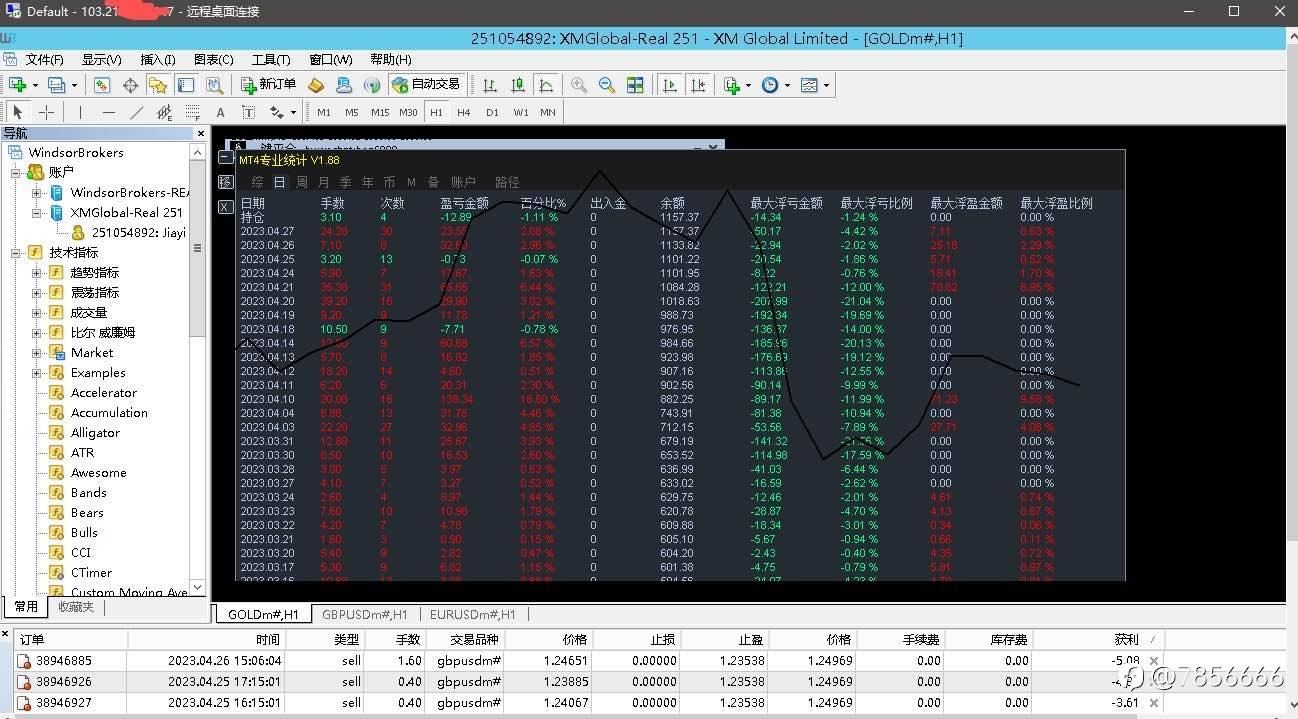The width and height of the screenshot is (1298, 719).
Task: Toggle the Navigator star-folder icon
Action: point(158,85)
